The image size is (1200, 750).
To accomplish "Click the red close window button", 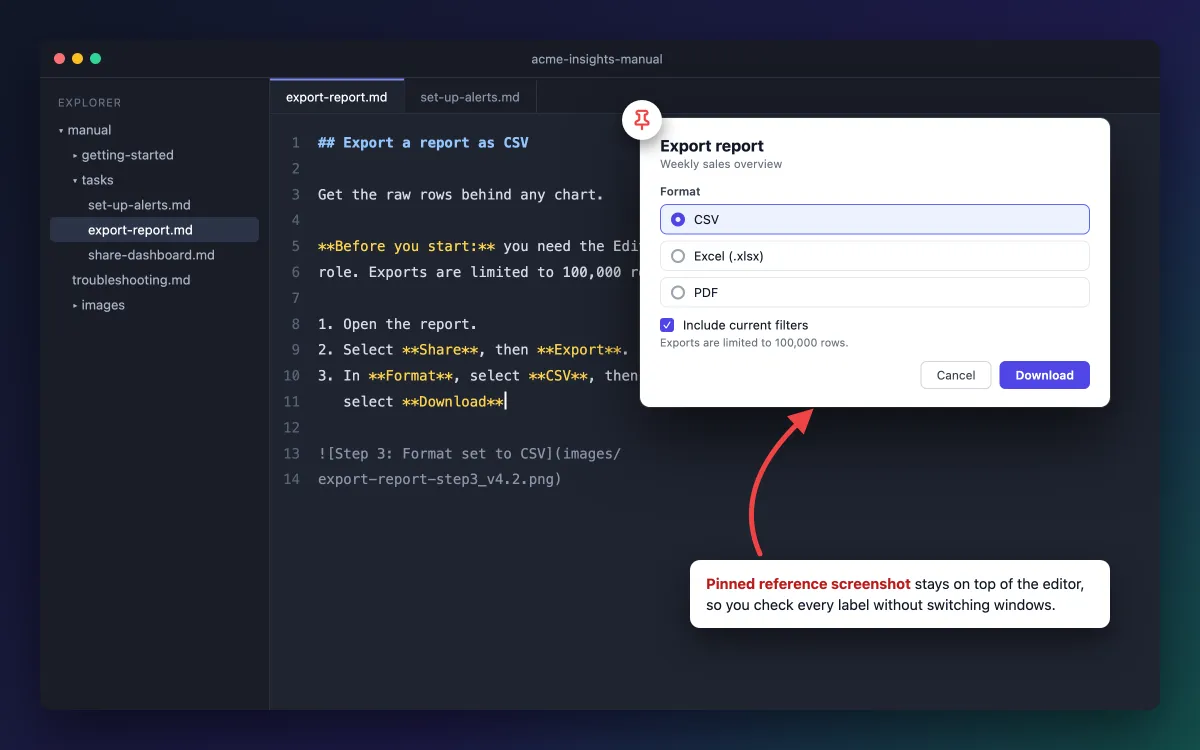I will [x=59, y=59].
